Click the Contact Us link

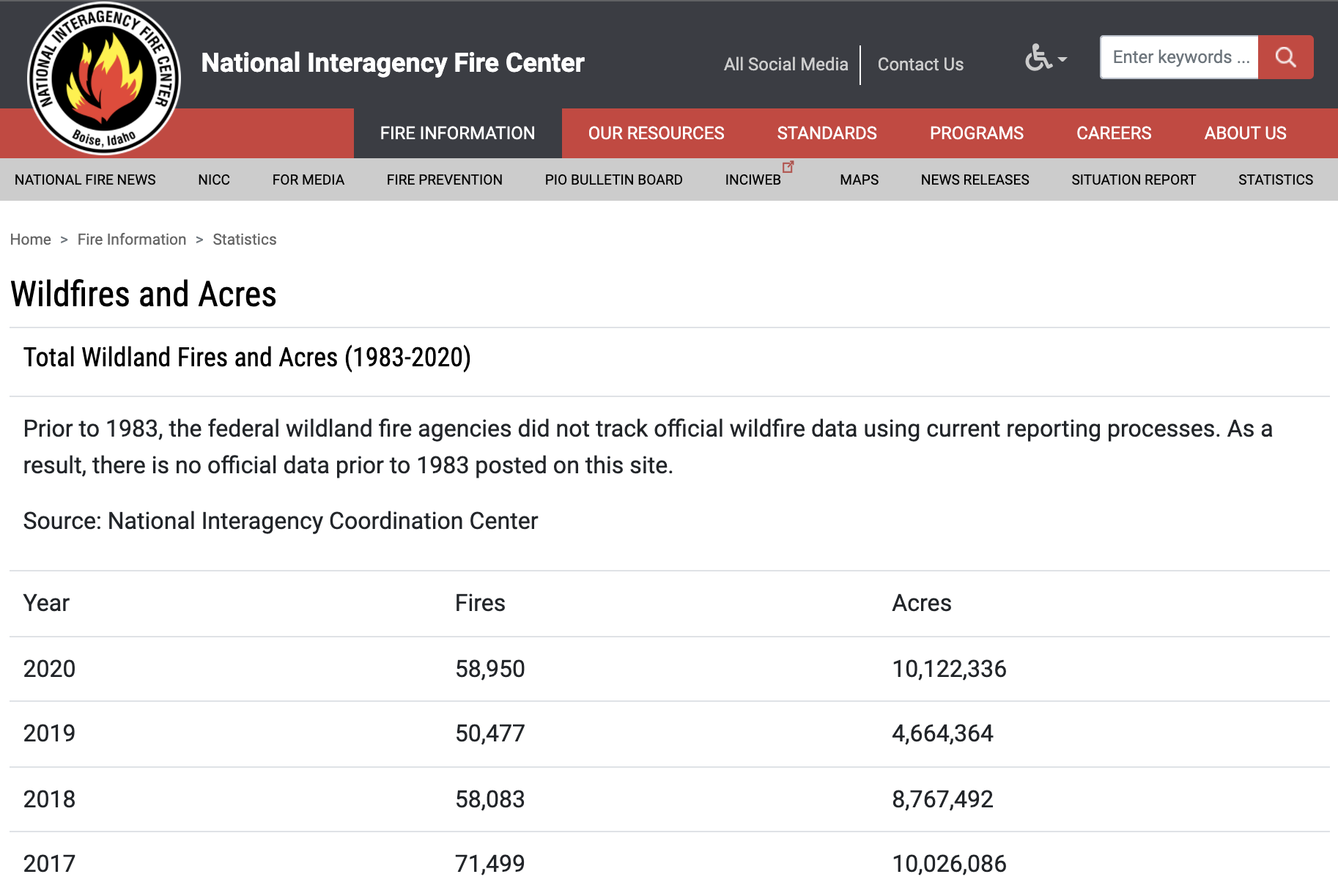tap(920, 64)
